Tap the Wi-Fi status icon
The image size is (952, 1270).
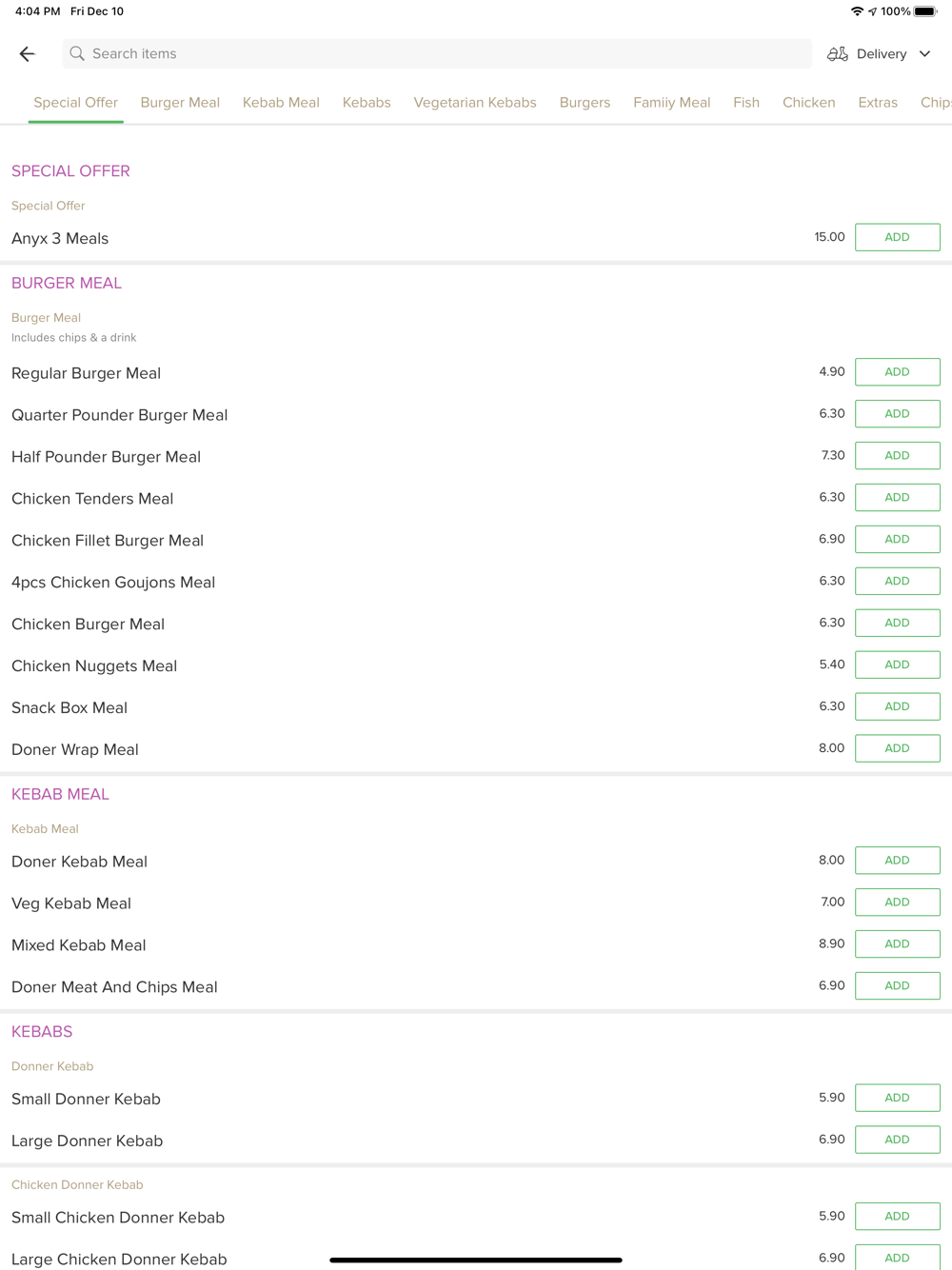pyautogui.click(x=857, y=11)
